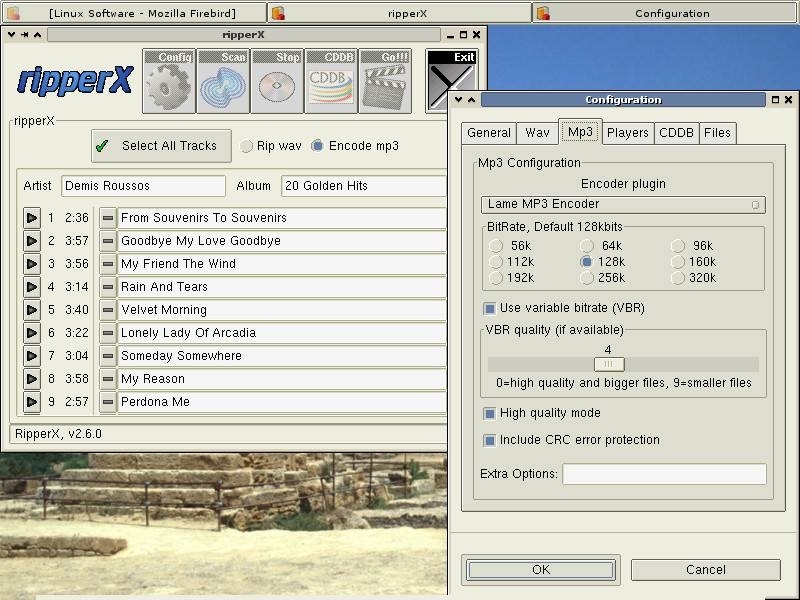The image size is (800, 600).
Task: Play track 6 Lonely Lady Of Arcadia
Action: (x=32, y=333)
